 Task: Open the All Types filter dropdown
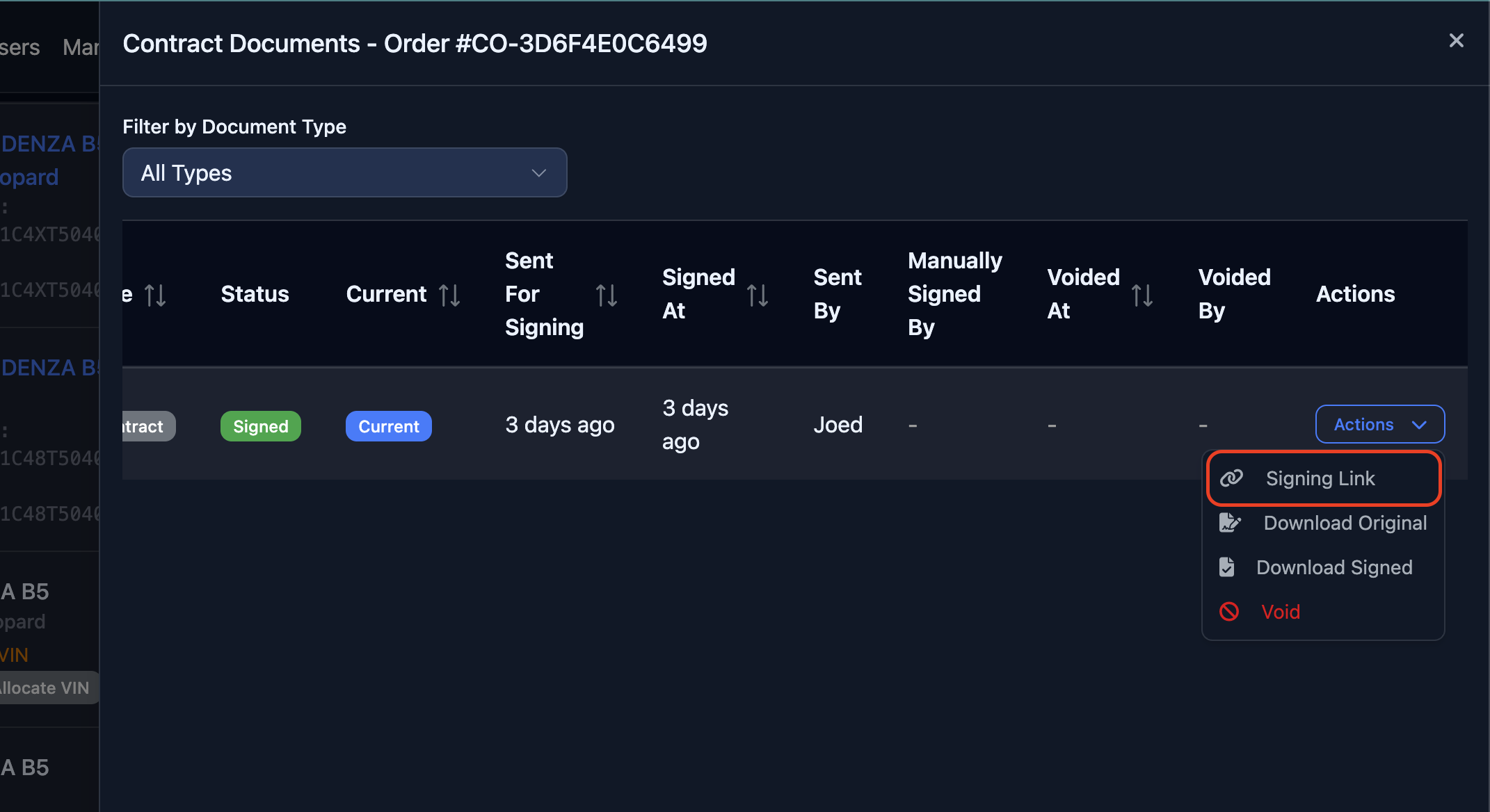[344, 172]
